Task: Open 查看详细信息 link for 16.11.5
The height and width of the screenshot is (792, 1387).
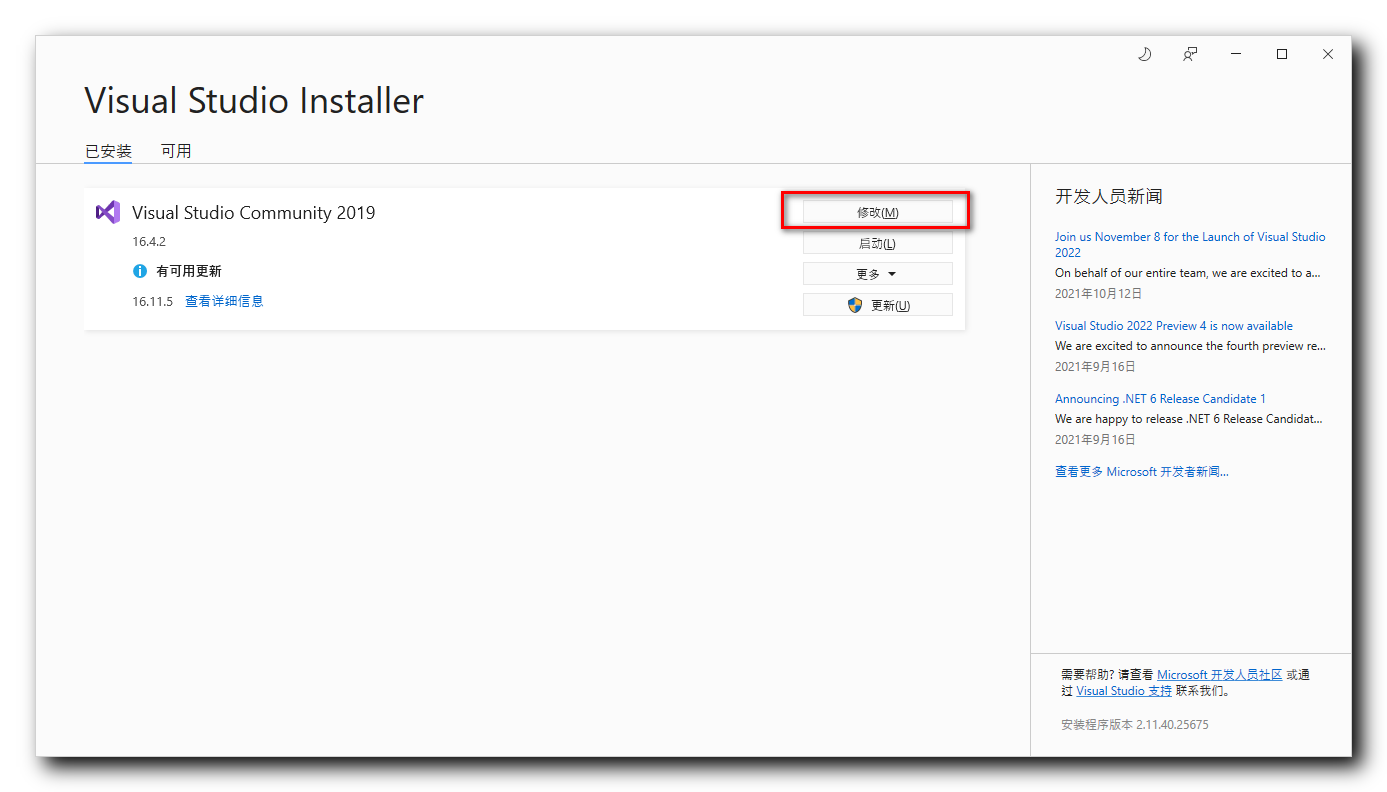Action: click(224, 301)
